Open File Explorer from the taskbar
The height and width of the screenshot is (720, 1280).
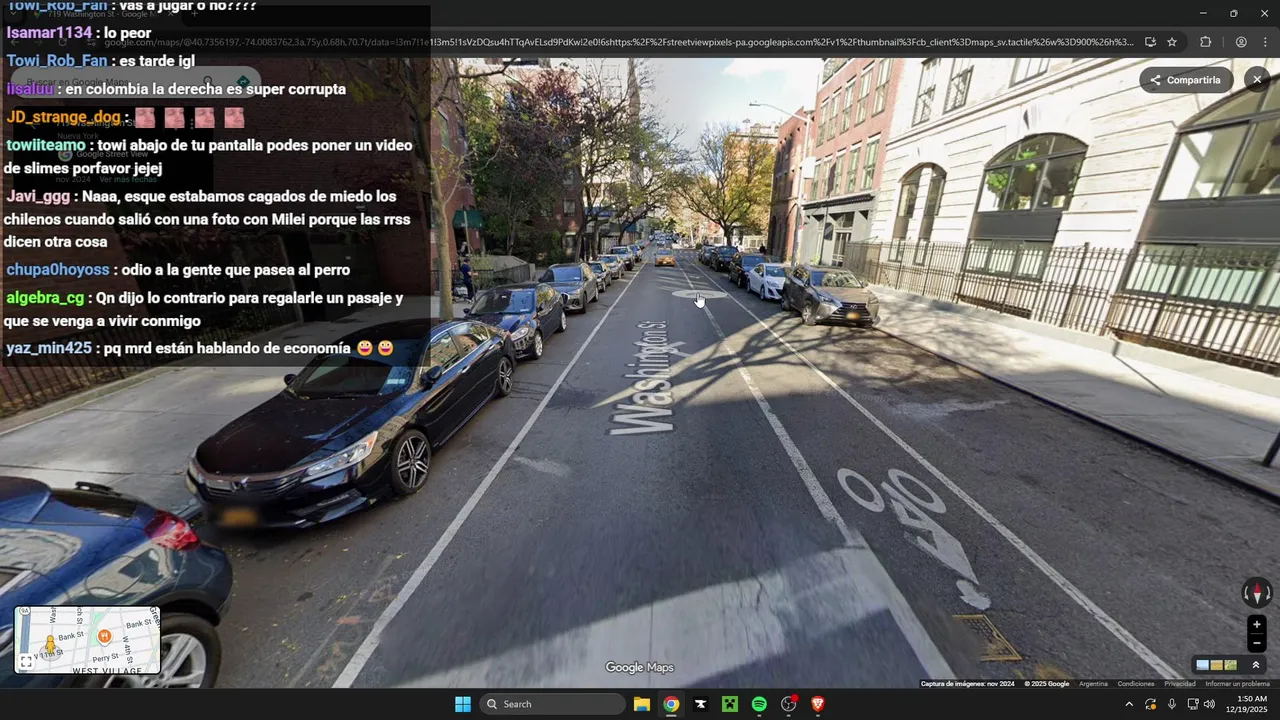point(642,704)
